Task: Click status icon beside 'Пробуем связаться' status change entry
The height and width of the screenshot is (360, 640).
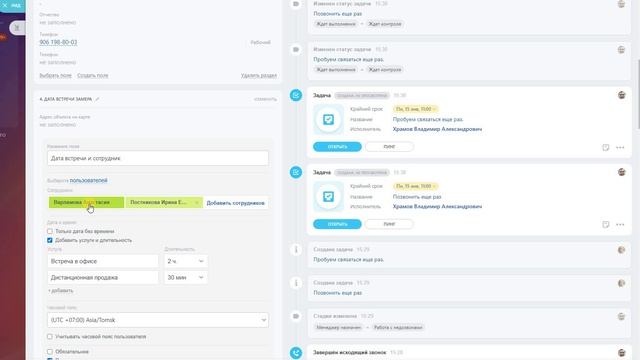Action: tap(296, 50)
